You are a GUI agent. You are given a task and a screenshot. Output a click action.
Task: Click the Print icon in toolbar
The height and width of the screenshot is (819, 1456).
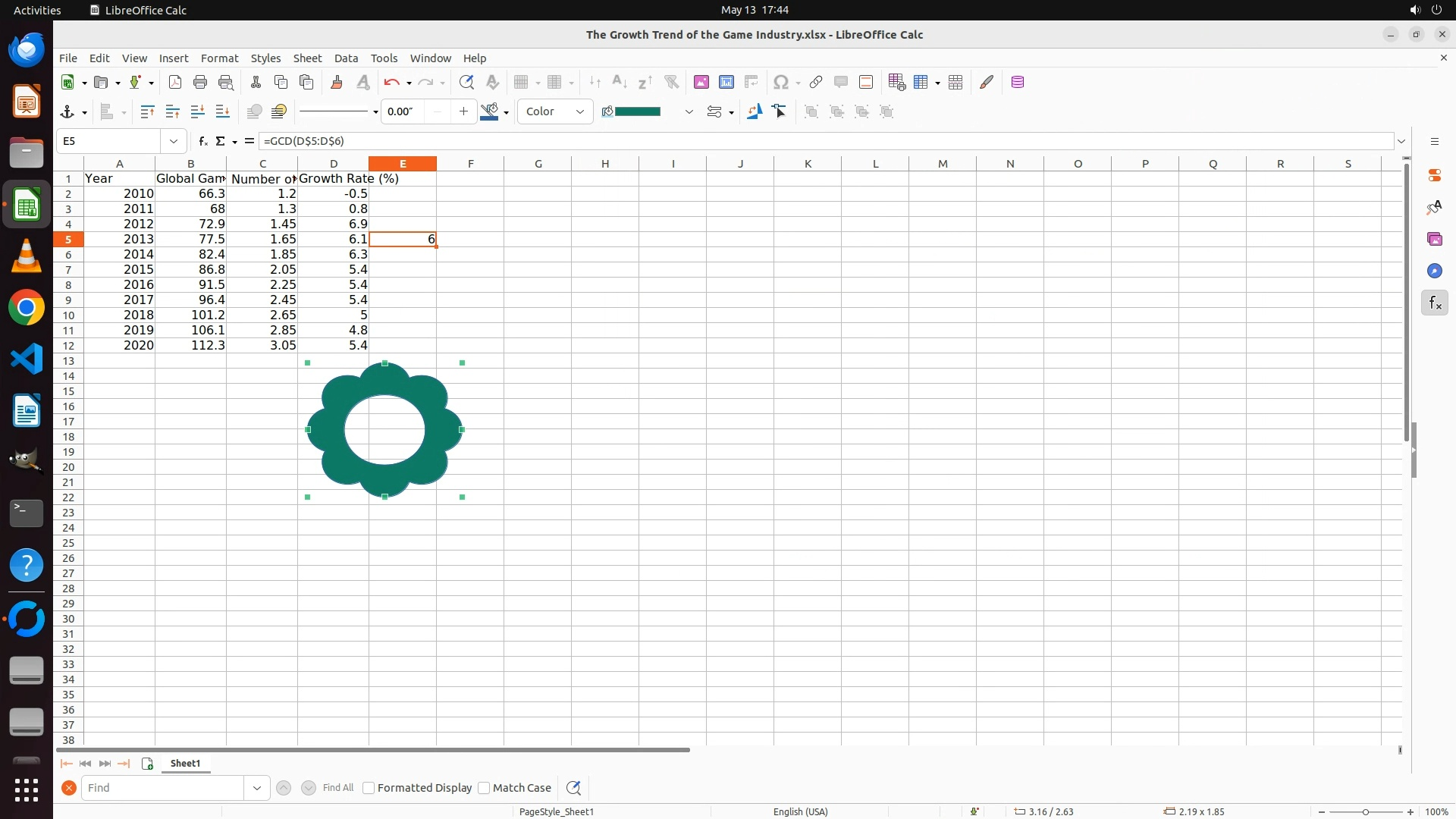[200, 83]
